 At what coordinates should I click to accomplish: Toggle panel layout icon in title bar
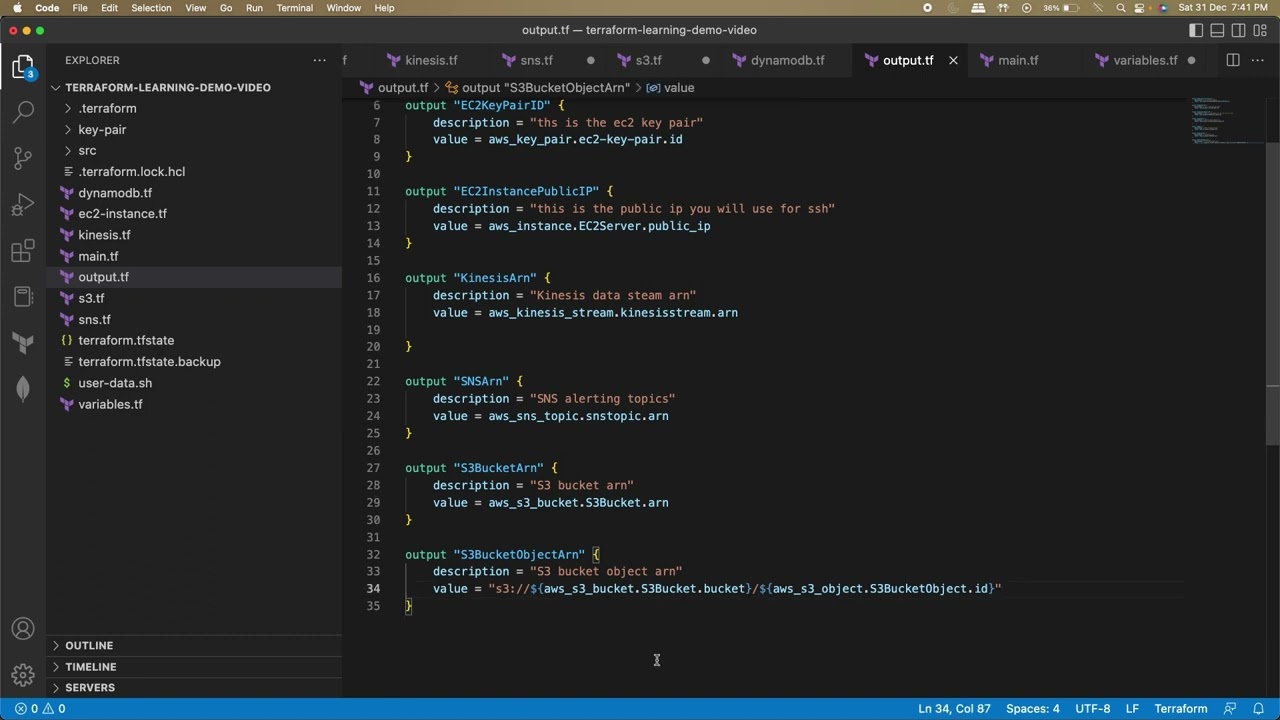[1217, 30]
